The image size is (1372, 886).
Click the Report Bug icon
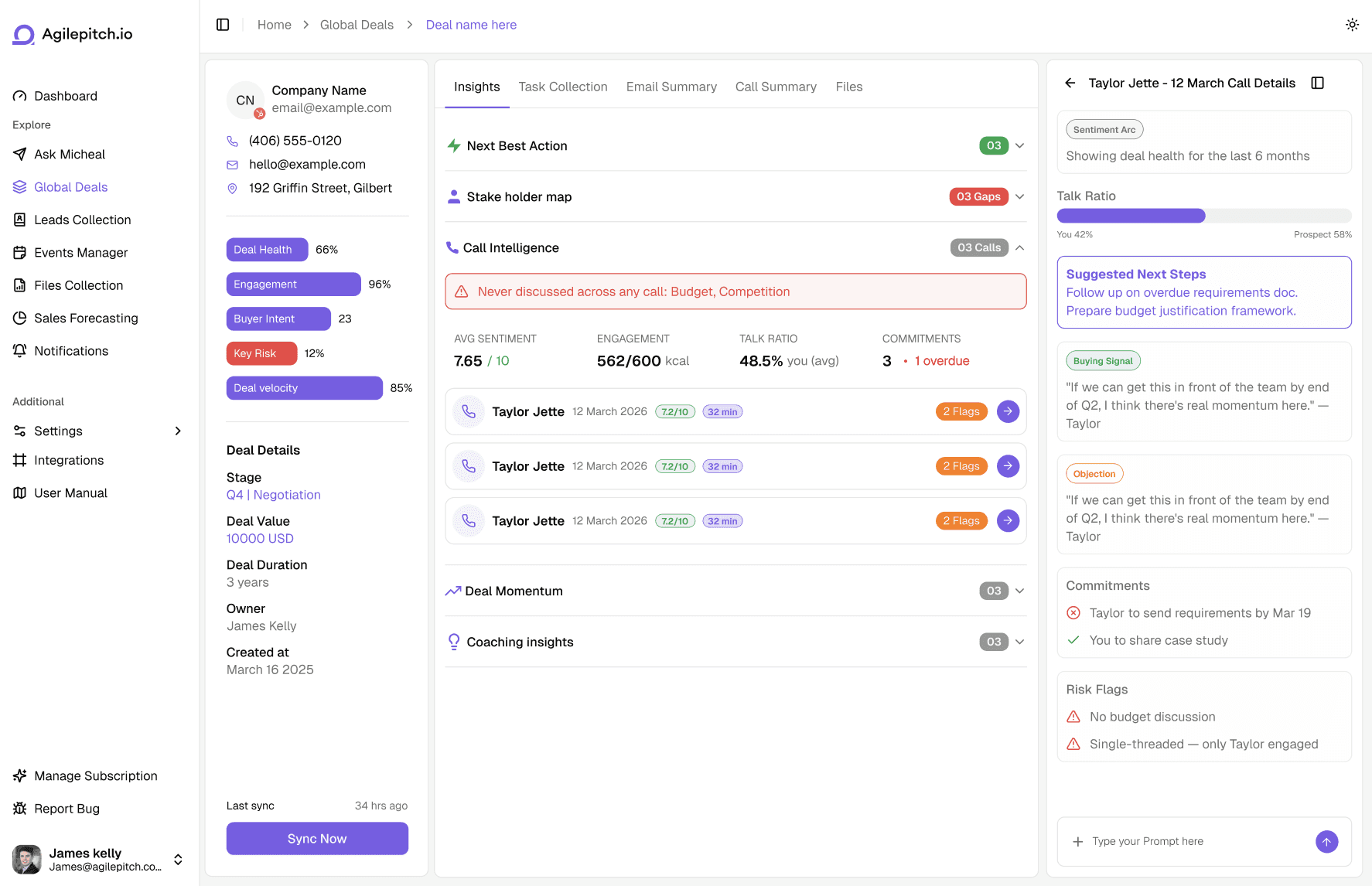[19, 809]
